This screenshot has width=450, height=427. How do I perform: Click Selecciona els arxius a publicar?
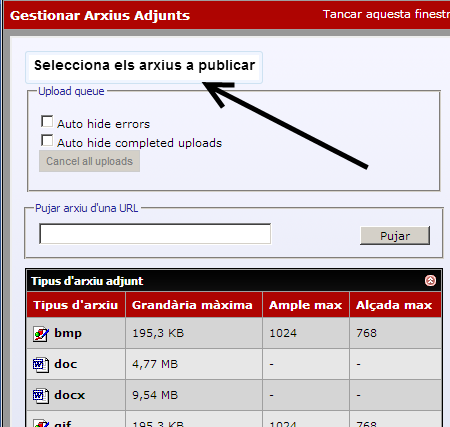pyautogui.click(x=144, y=66)
